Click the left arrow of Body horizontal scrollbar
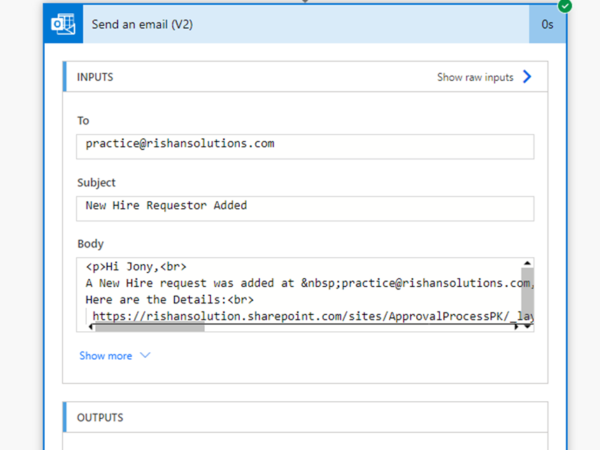 click(91, 327)
